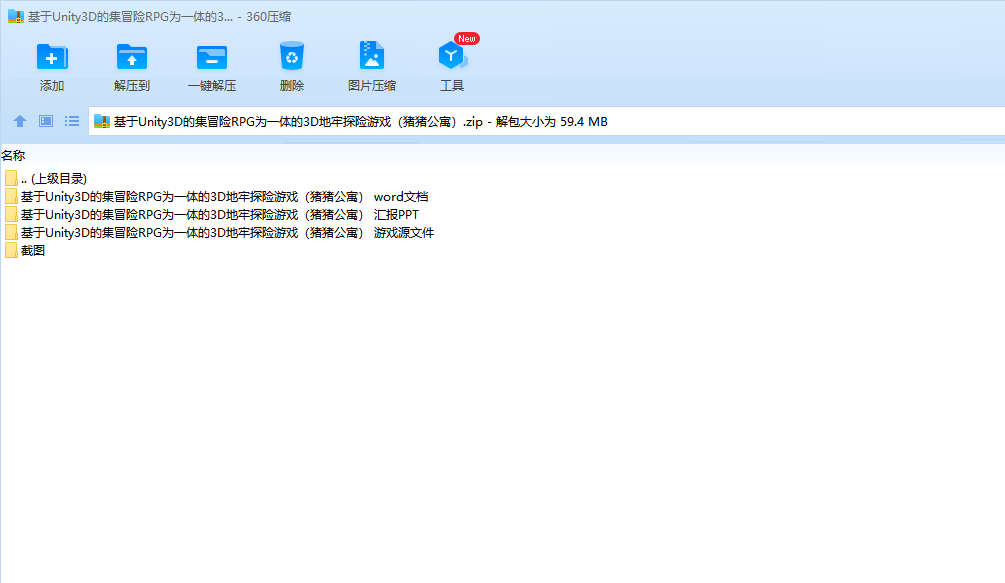
Task: Click the 解压到 text label
Action: (x=131, y=85)
